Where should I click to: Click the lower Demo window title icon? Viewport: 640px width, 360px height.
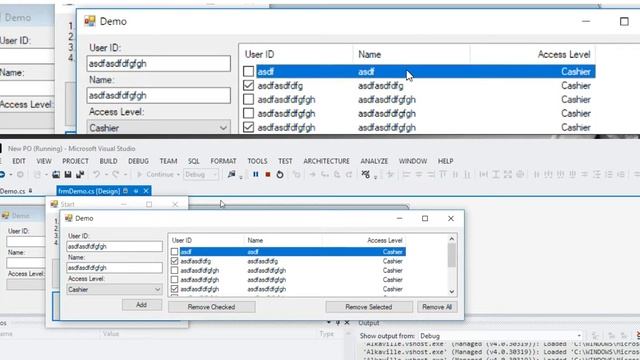coord(69,218)
